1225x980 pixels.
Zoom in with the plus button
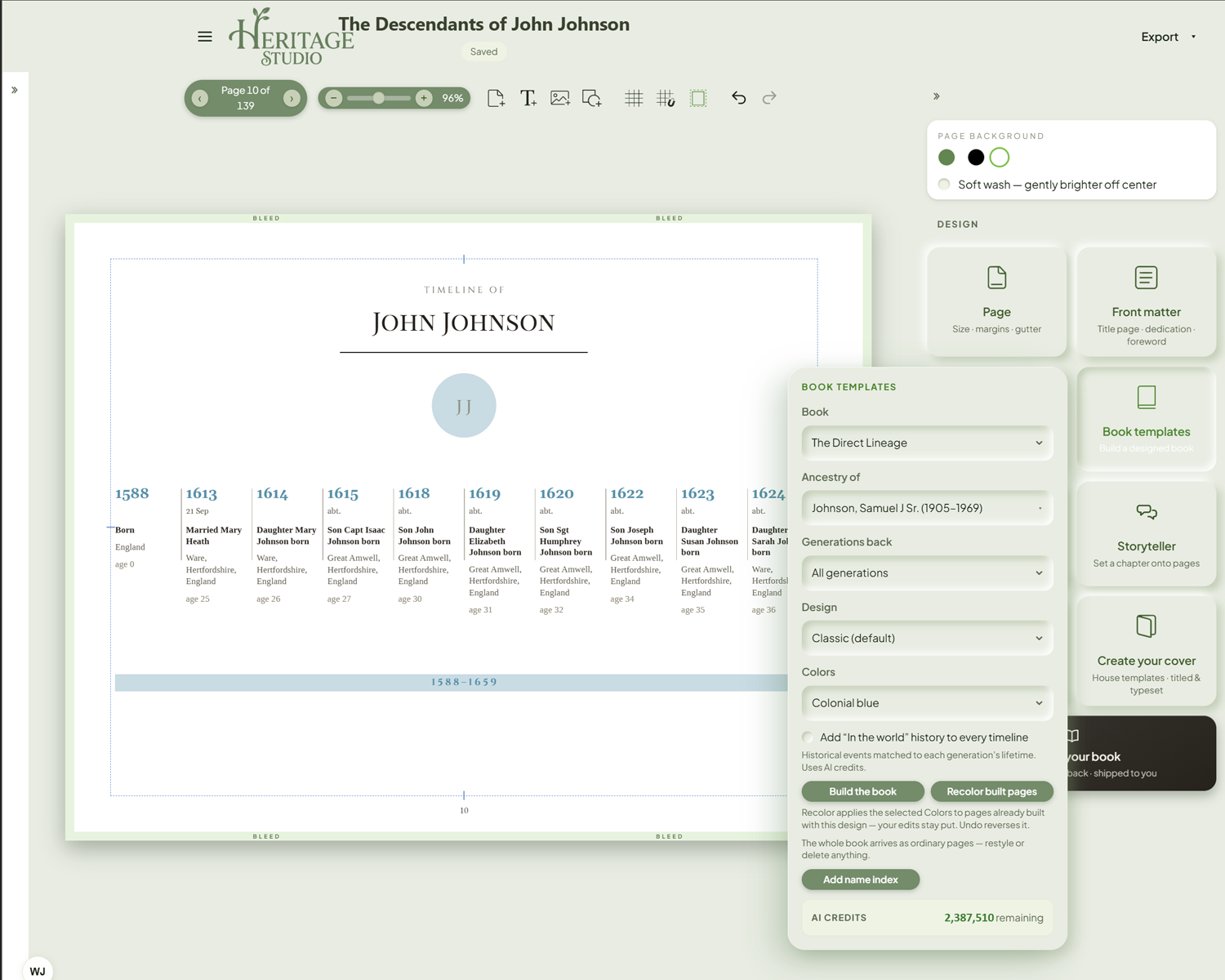click(424, 98)
